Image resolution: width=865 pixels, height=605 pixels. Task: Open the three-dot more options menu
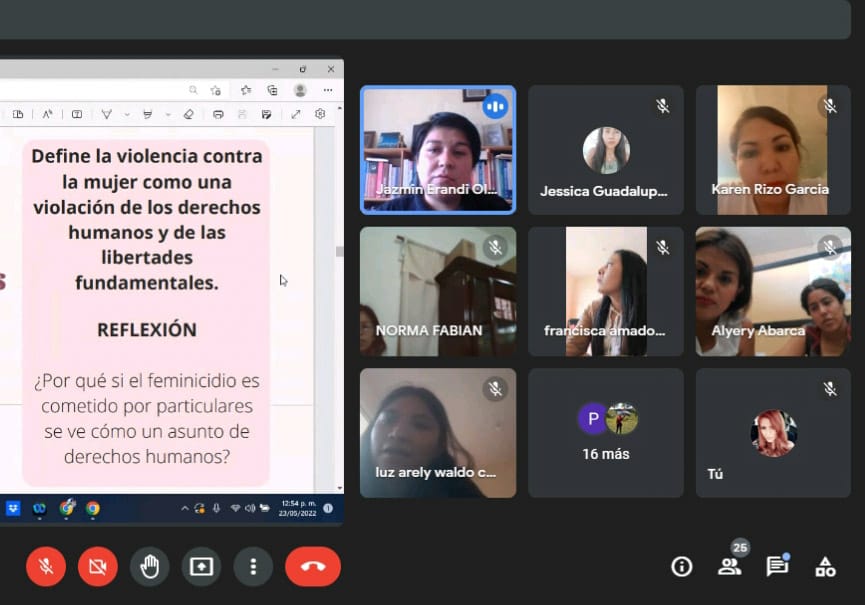[x=253, y=567]
